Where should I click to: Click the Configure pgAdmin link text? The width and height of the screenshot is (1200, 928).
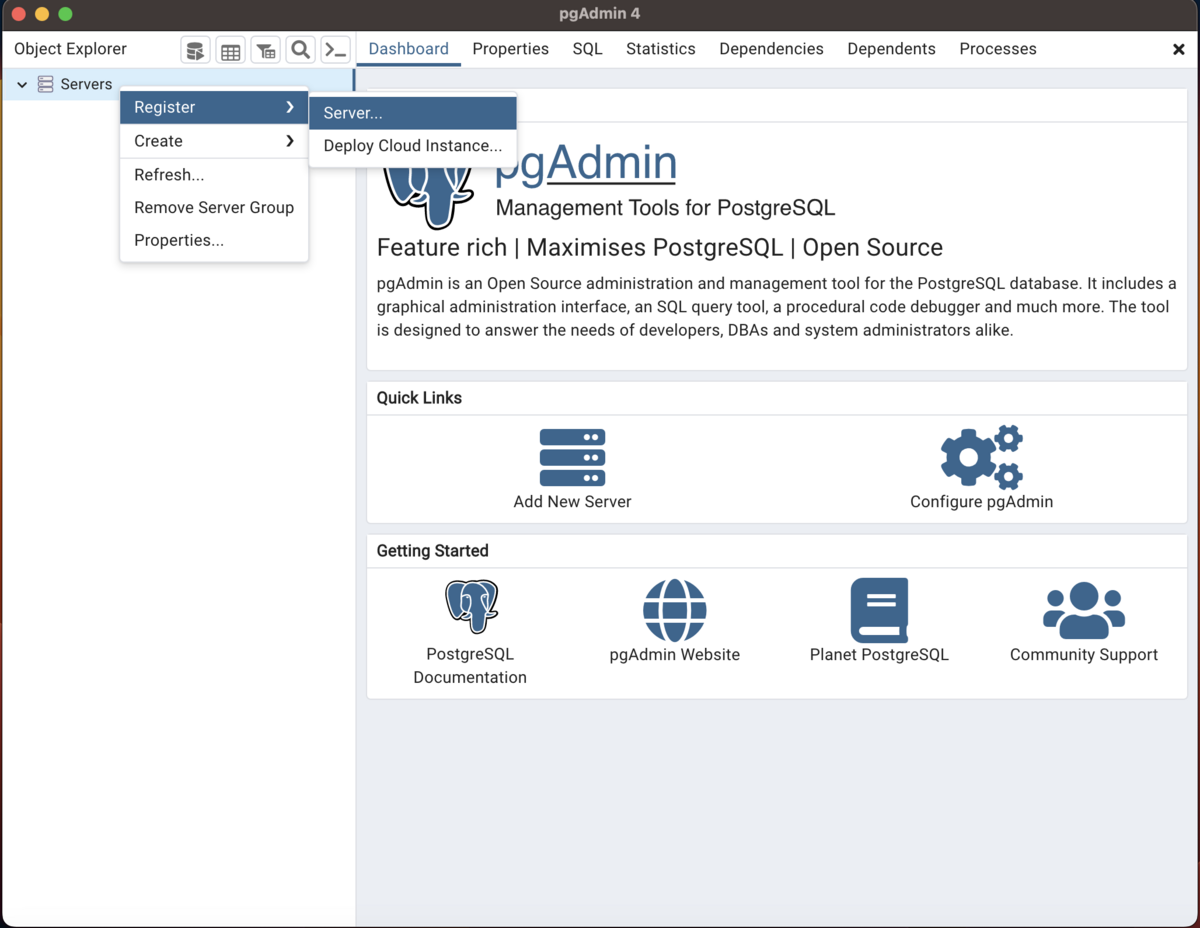point(981,502)
